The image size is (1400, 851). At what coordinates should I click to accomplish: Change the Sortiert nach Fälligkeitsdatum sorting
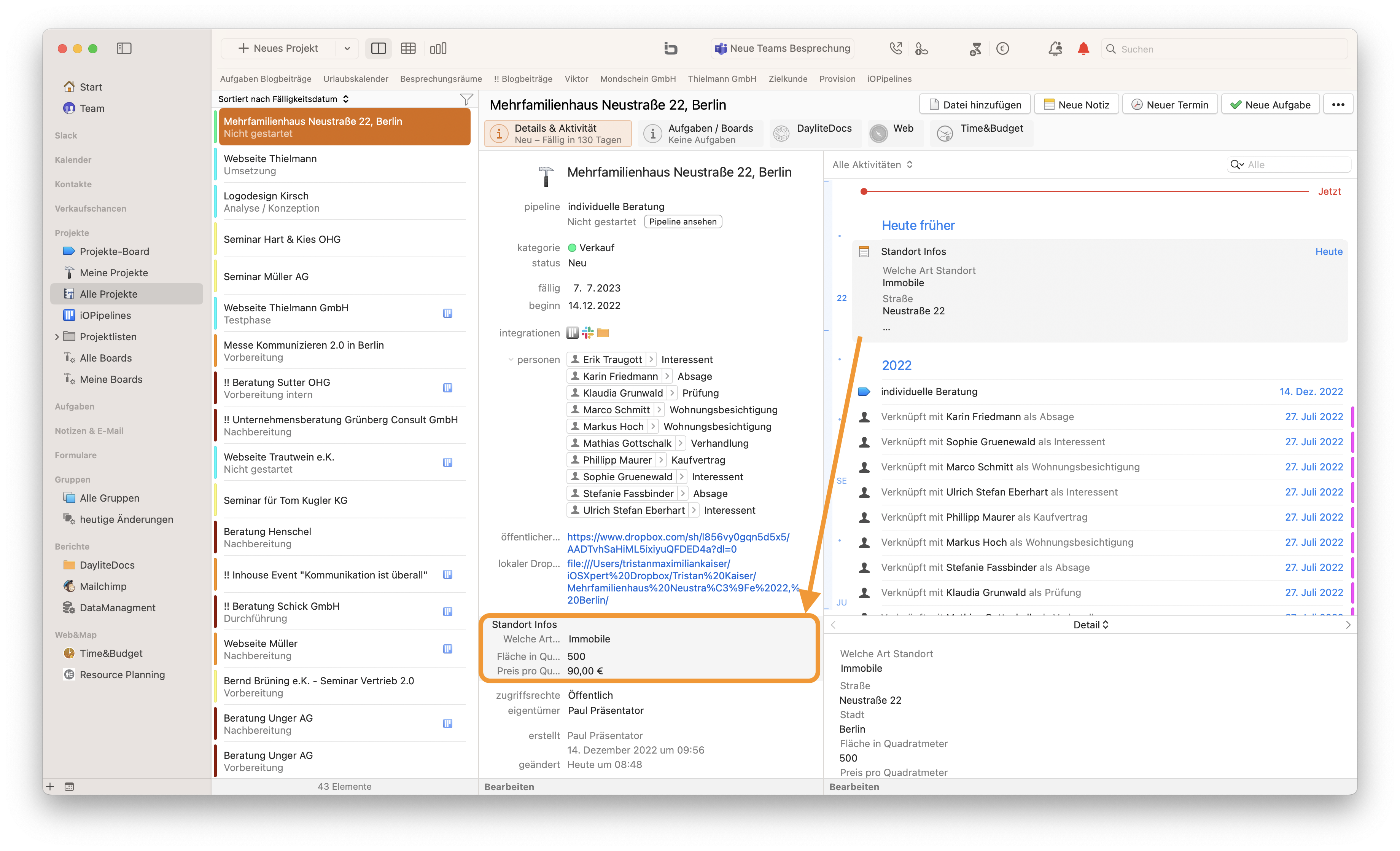[283, 99]
